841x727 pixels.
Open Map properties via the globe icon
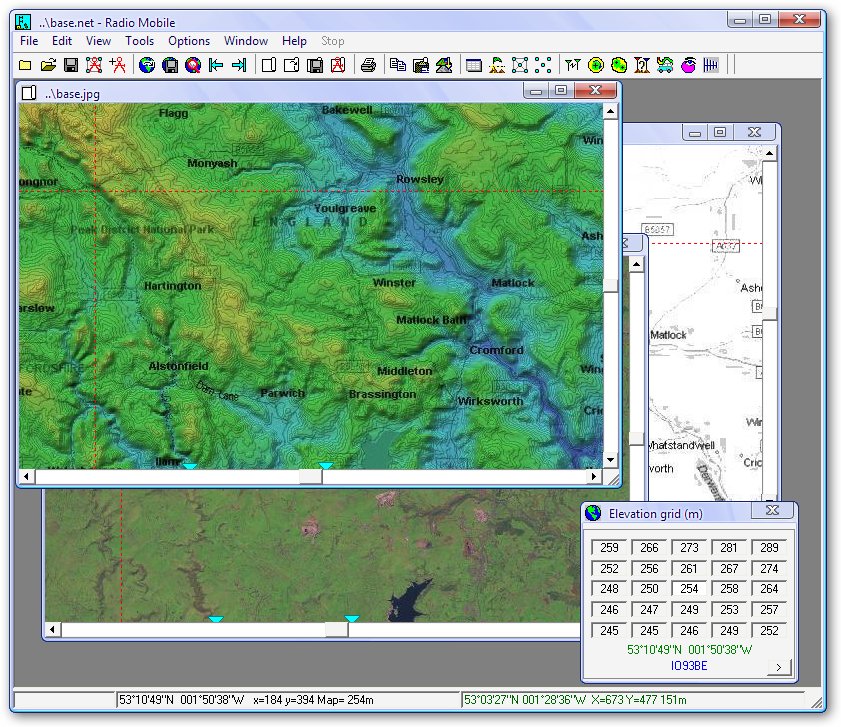pos(147,66)
